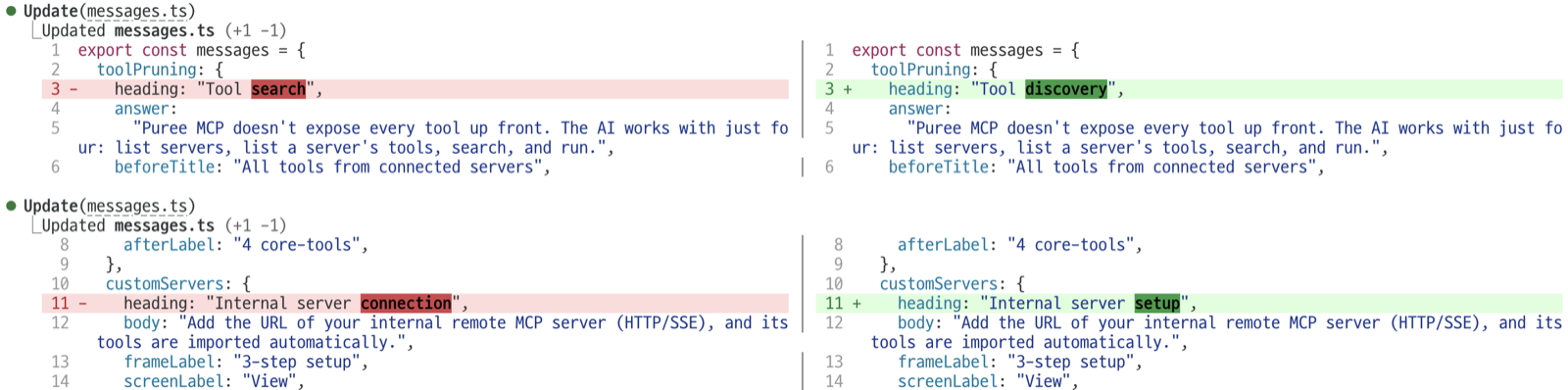Click the Update(messages.ts) title above the customServers diff
The width and height of the screenshot is (1568, 390).
(109, 206)
